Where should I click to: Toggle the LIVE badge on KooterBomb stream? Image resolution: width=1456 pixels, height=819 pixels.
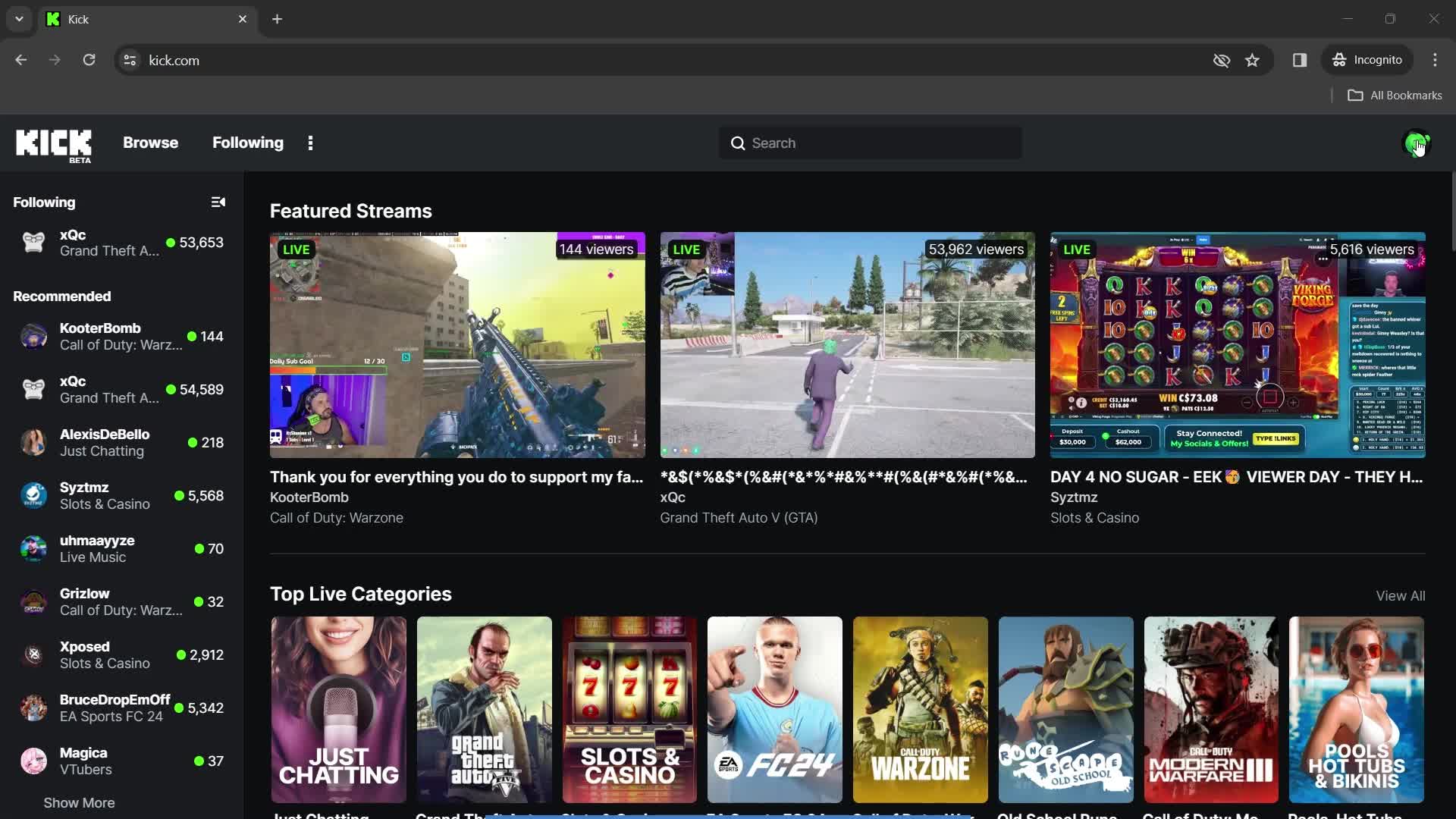(x=296, y=249)
